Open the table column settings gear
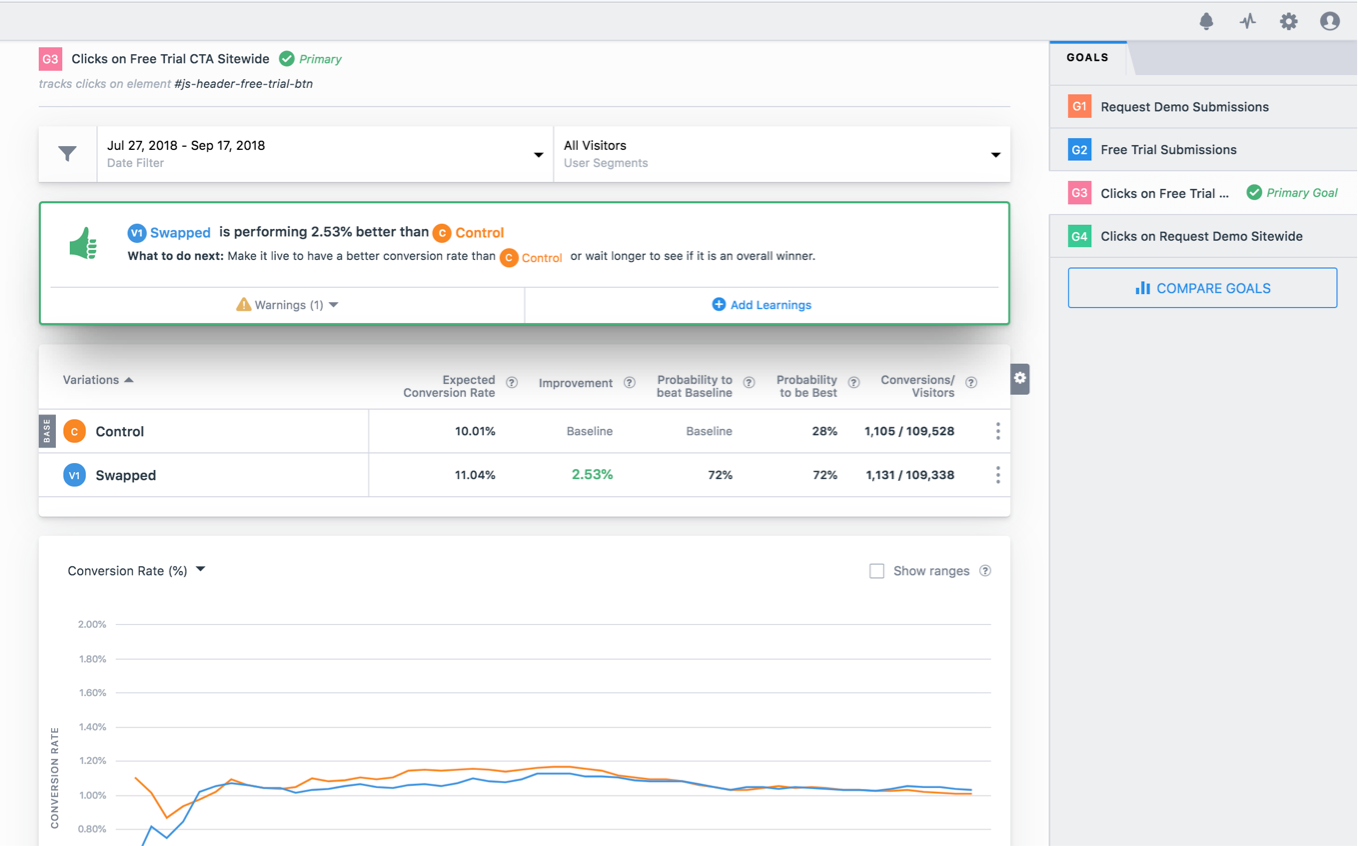The image size is (1358, 846). (x=1018, y=378)
